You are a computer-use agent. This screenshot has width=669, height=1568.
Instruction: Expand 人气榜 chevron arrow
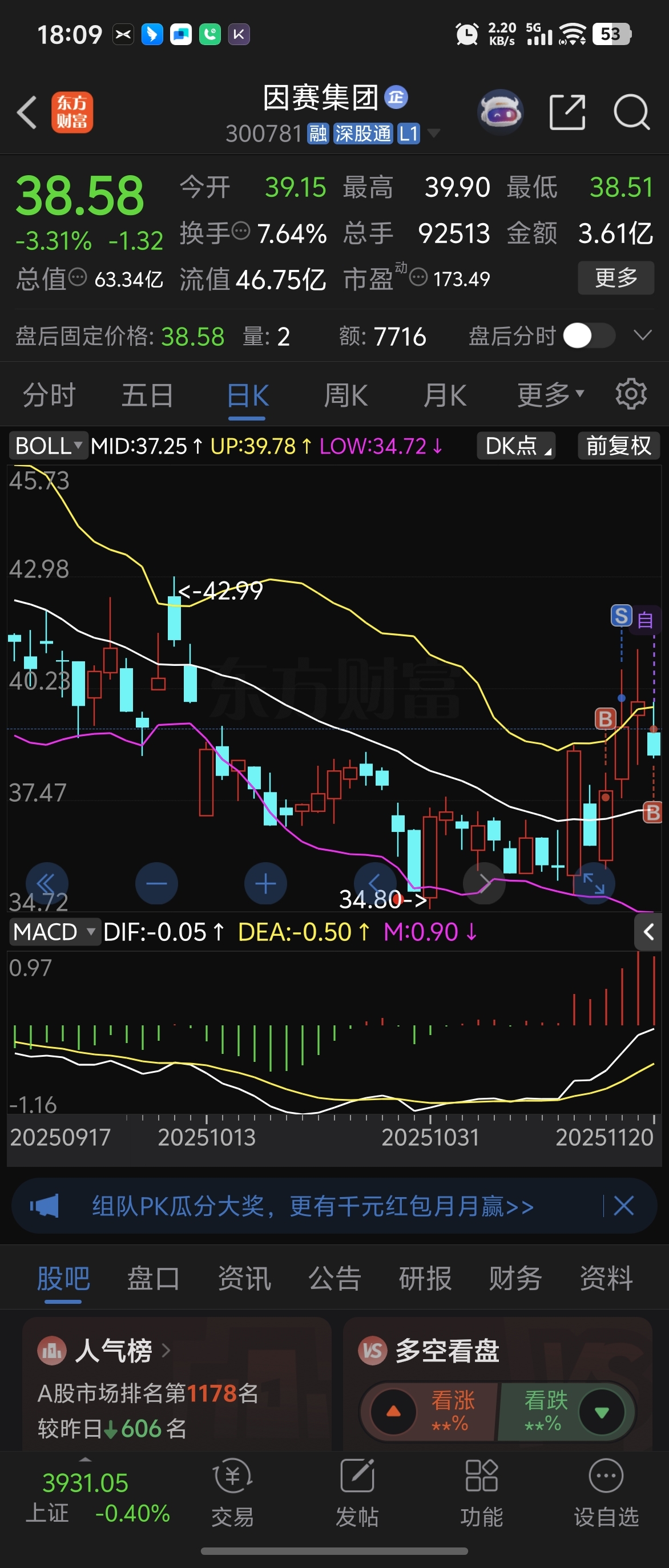click(166, 1351)
